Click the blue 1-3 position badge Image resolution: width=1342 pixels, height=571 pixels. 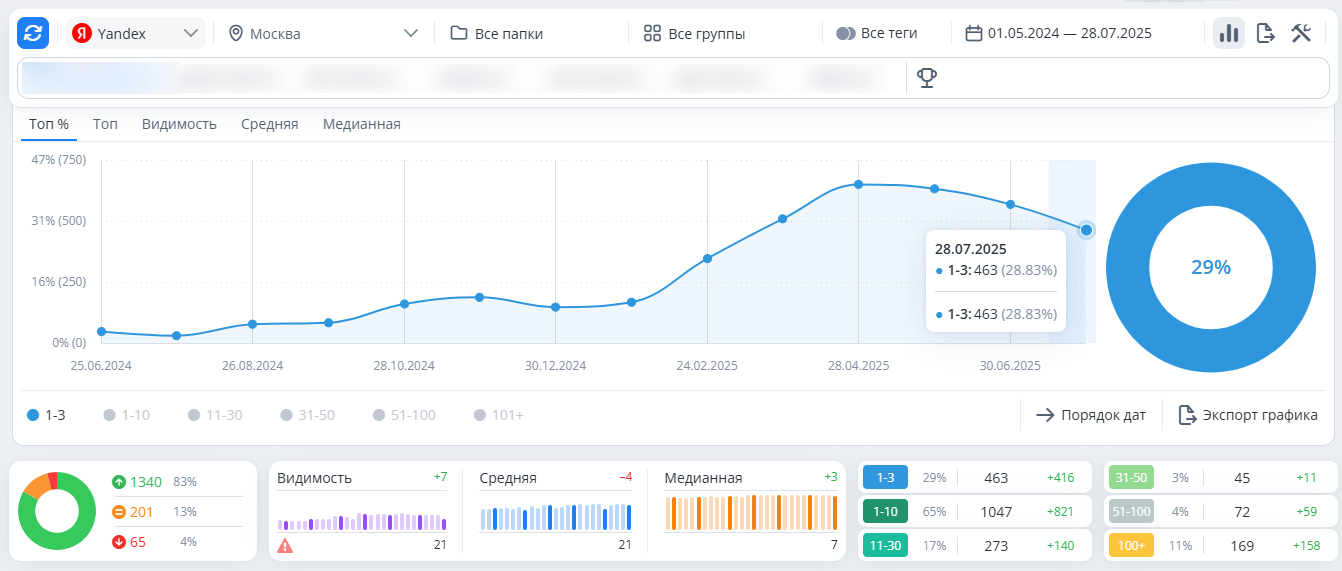[x=885, y=478]
